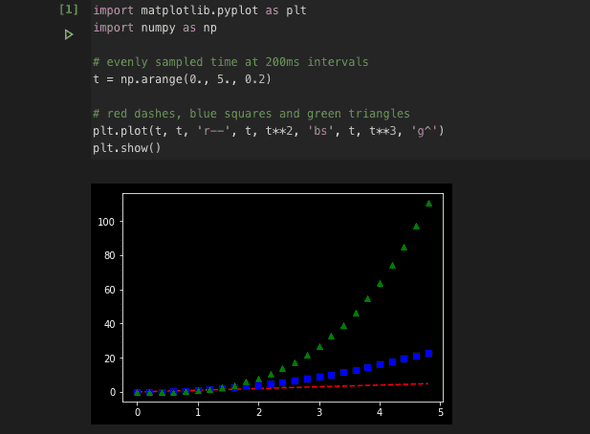Click the topmost green triangle marker
The image size is (590, 434).
coord(429,204)
